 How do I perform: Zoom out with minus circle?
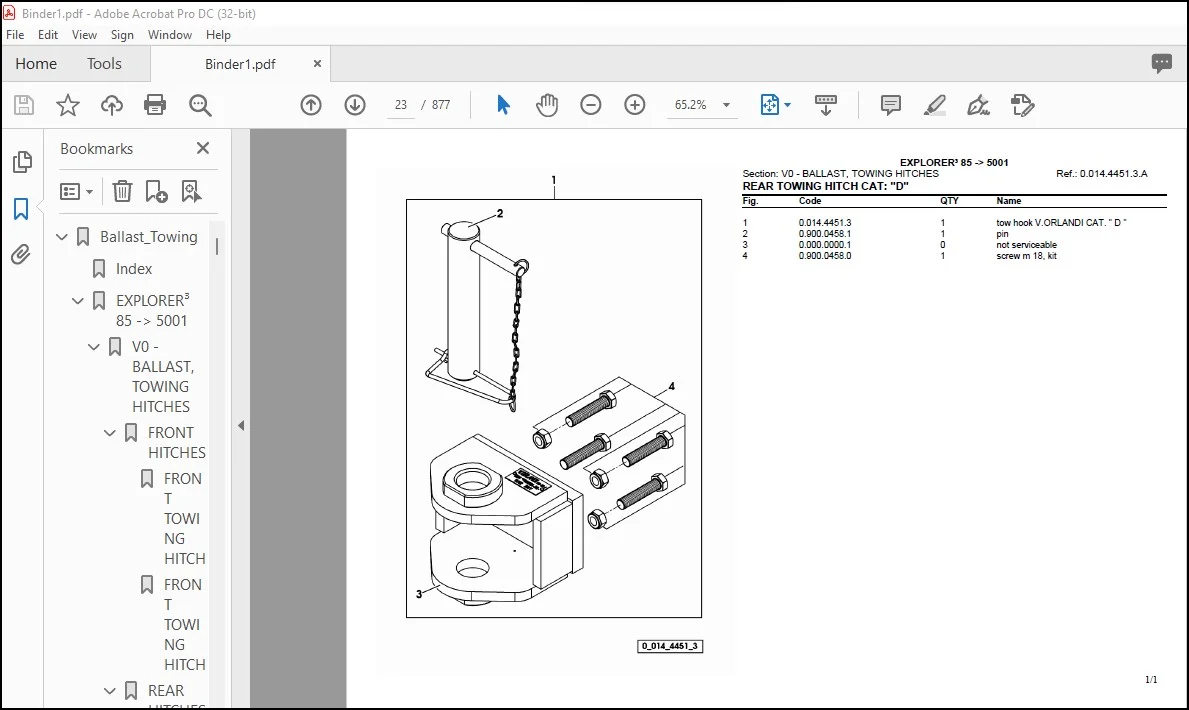591,105
